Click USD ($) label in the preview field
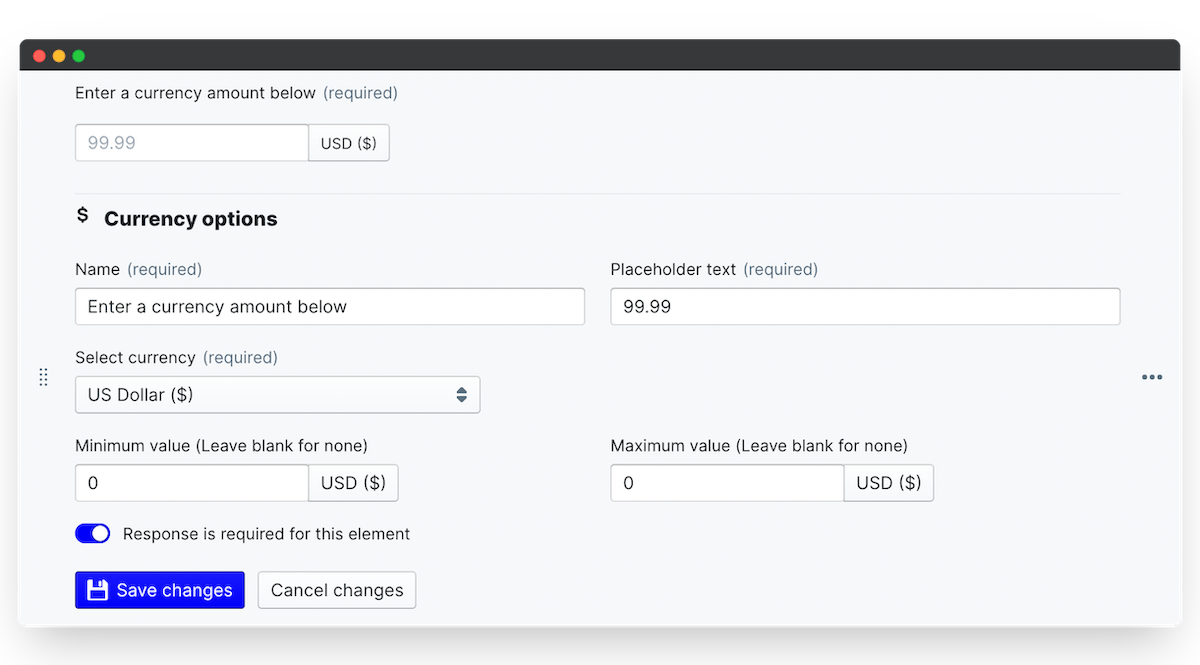 (349, 143)
